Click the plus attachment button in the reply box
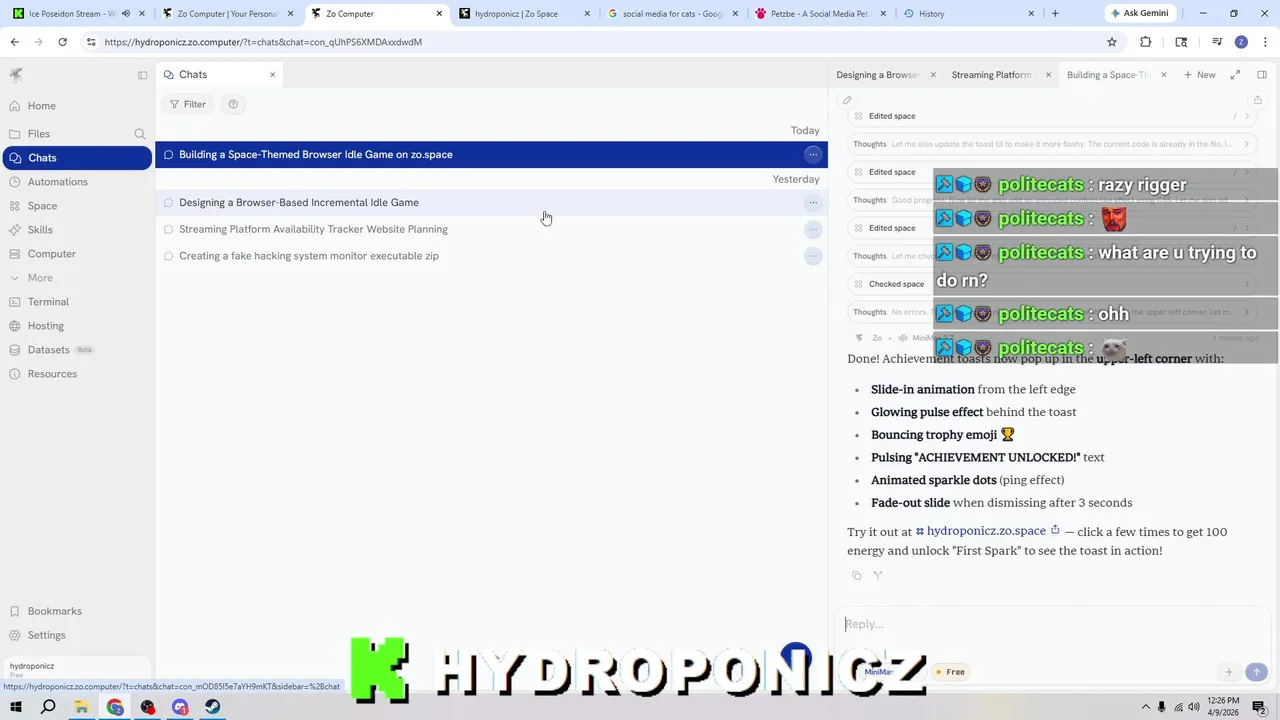 click(1229, 673)
